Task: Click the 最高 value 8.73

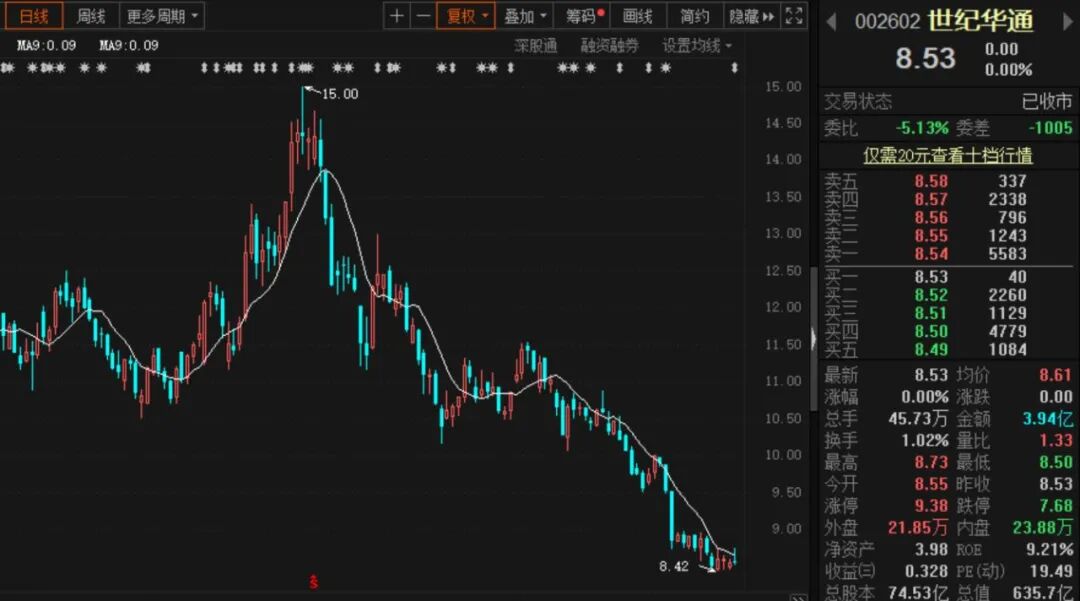Action: [931, 462]
